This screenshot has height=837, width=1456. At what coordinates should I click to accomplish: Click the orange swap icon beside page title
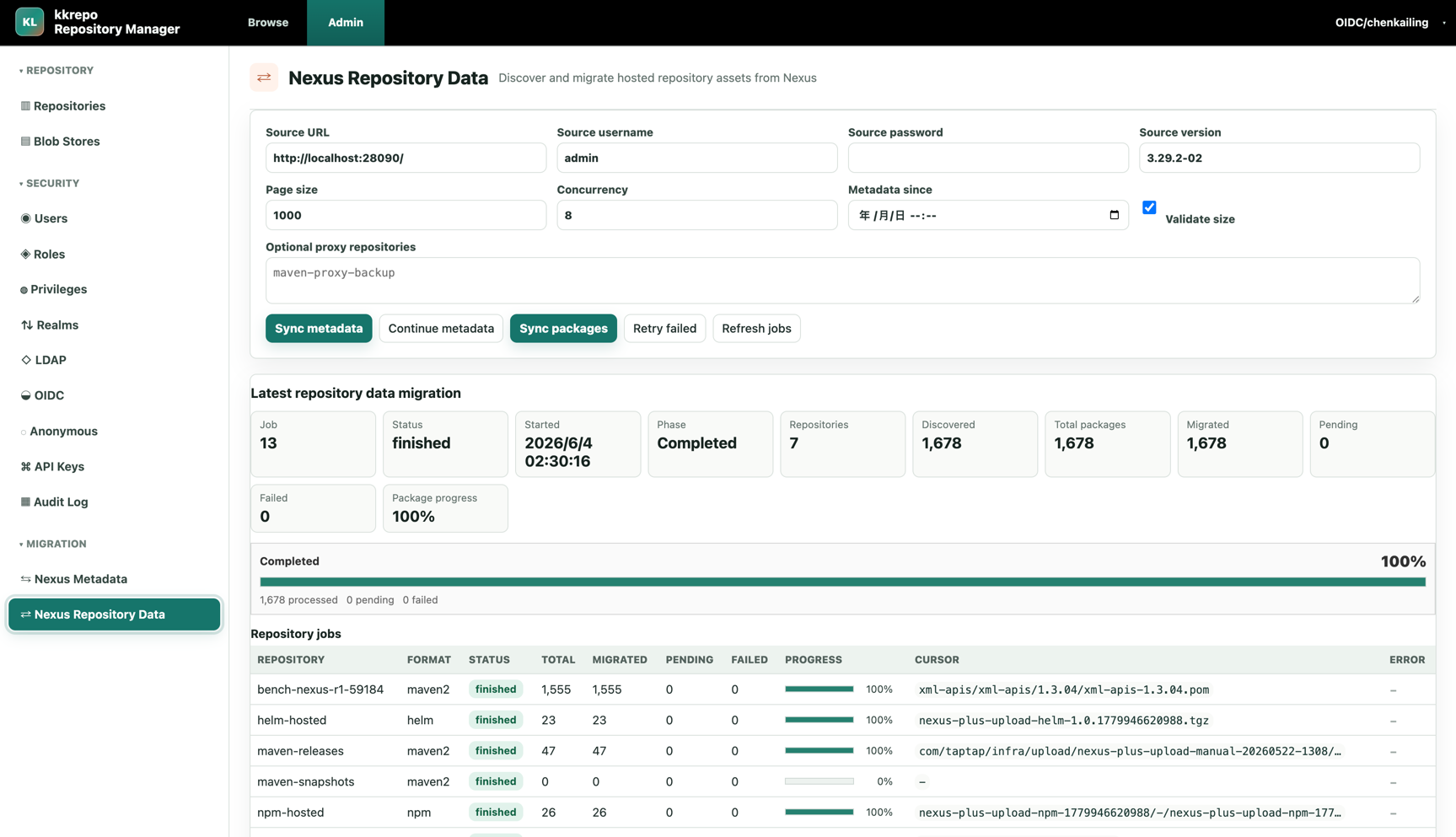click(x=264, y=78)
